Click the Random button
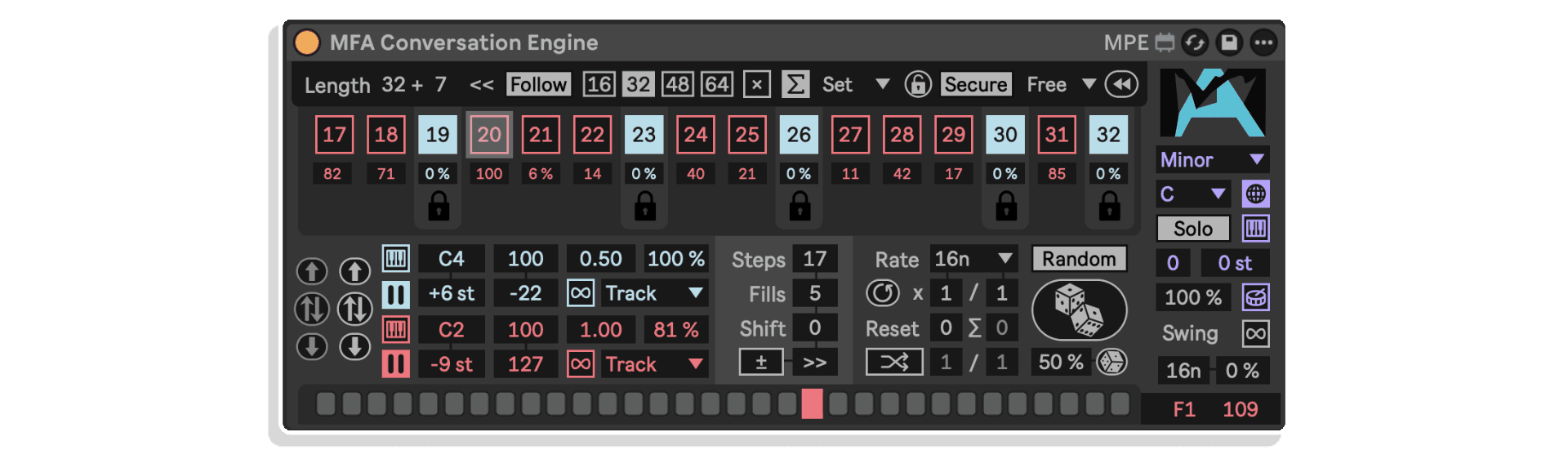The width and height of the screenshot is (1568, 450). pyautogui.click(x=1079, y=259)
